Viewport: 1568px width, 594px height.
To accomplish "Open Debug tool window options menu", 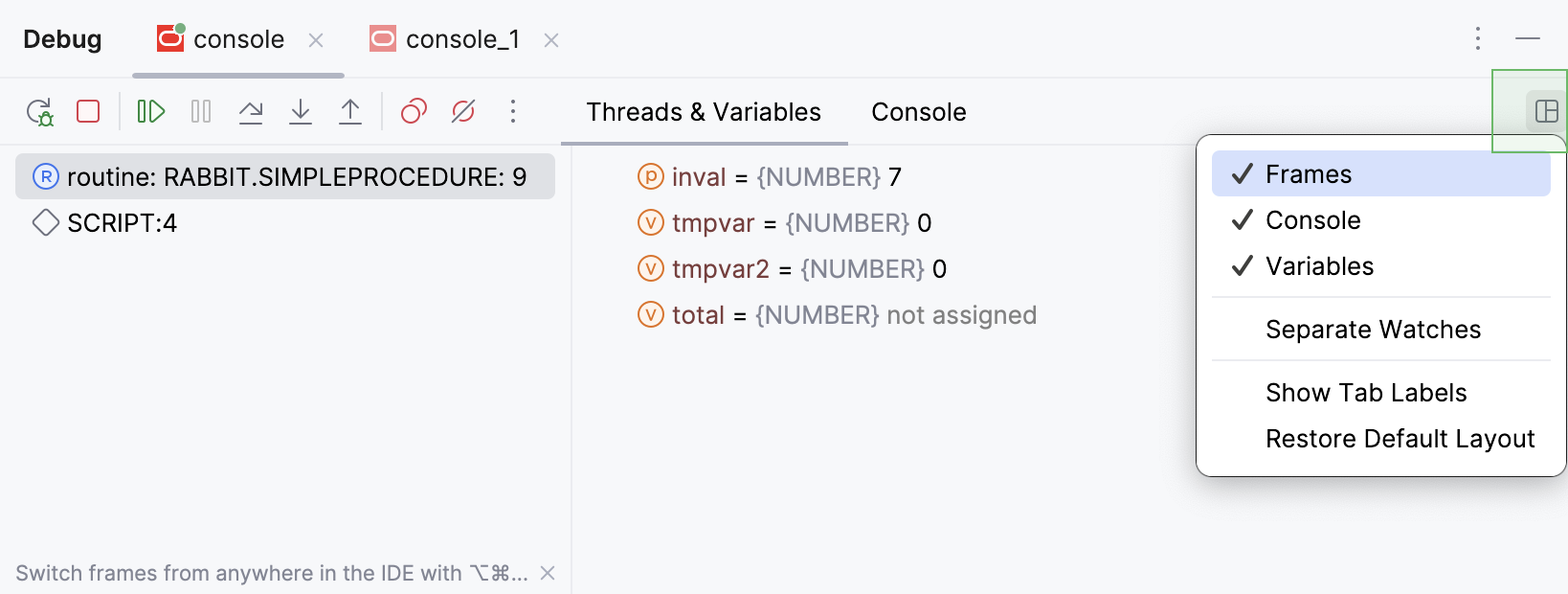I will (x=1478, y=38).
